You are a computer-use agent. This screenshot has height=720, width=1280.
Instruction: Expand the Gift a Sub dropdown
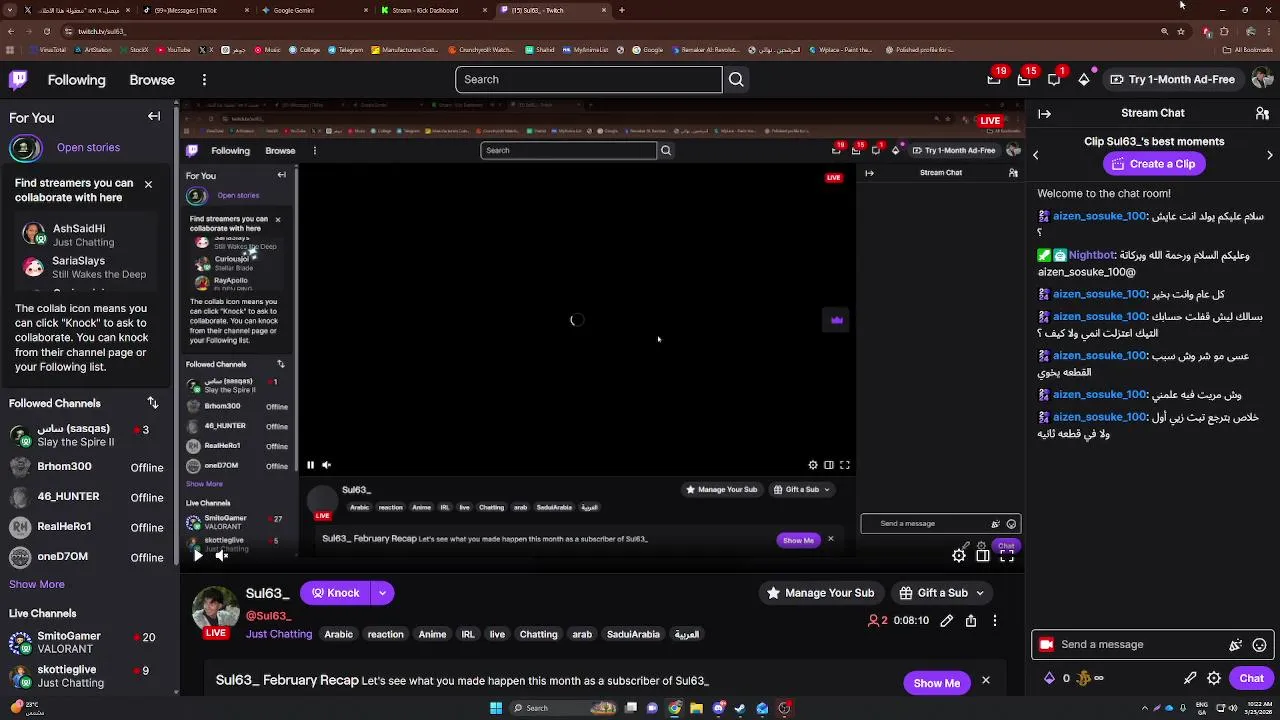click(979, 593)
